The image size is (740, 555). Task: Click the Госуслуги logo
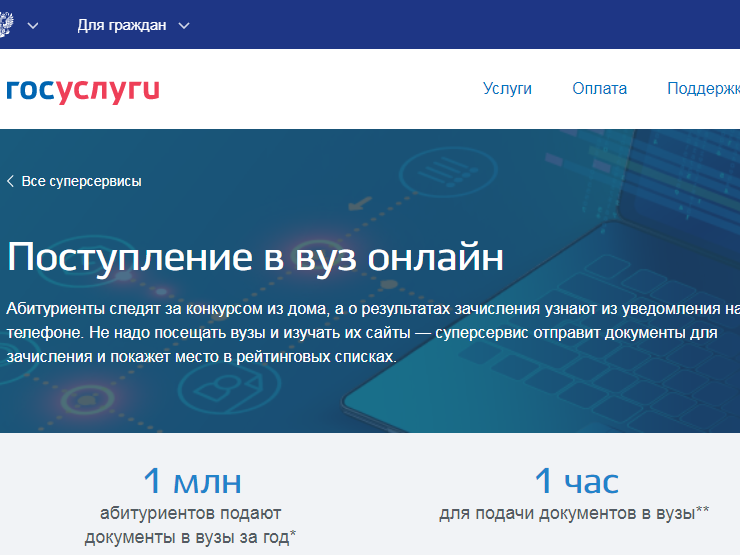point(83,91)
